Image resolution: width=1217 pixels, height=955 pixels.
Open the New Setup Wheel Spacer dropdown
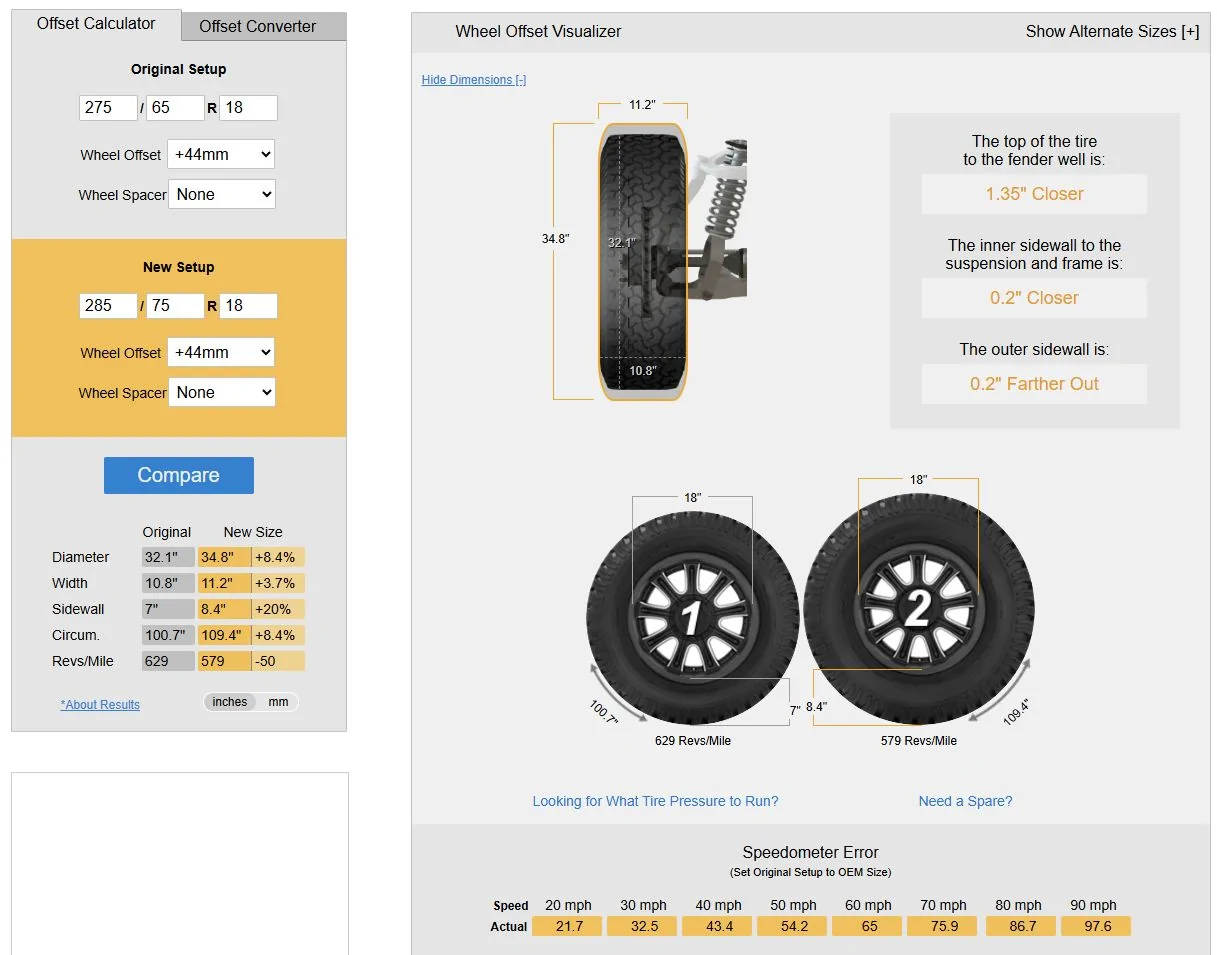click(221, 392)
